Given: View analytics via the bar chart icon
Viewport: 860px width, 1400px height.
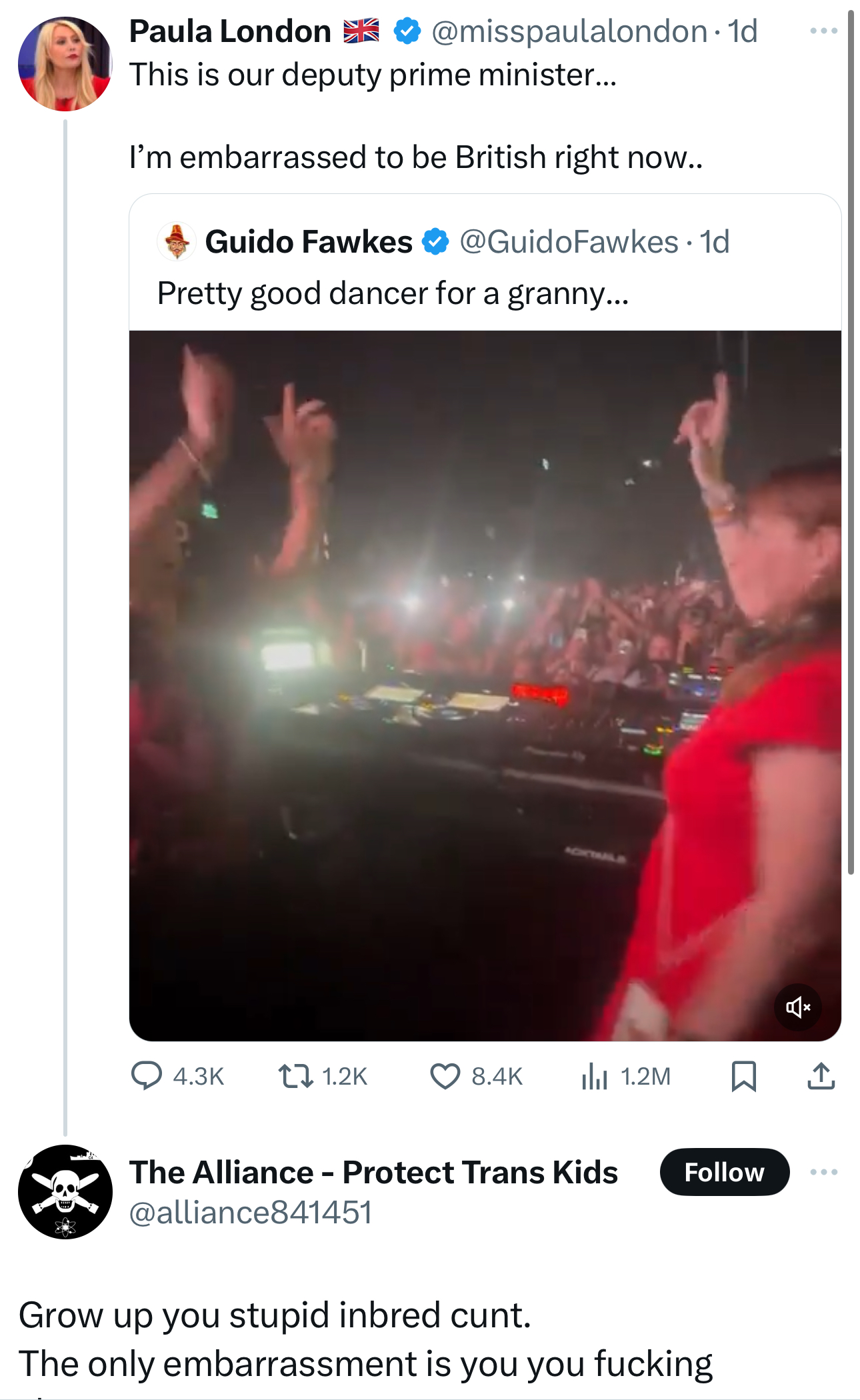Looking at the screenshot, I should pyautogui.click(x=594, y=1076).
